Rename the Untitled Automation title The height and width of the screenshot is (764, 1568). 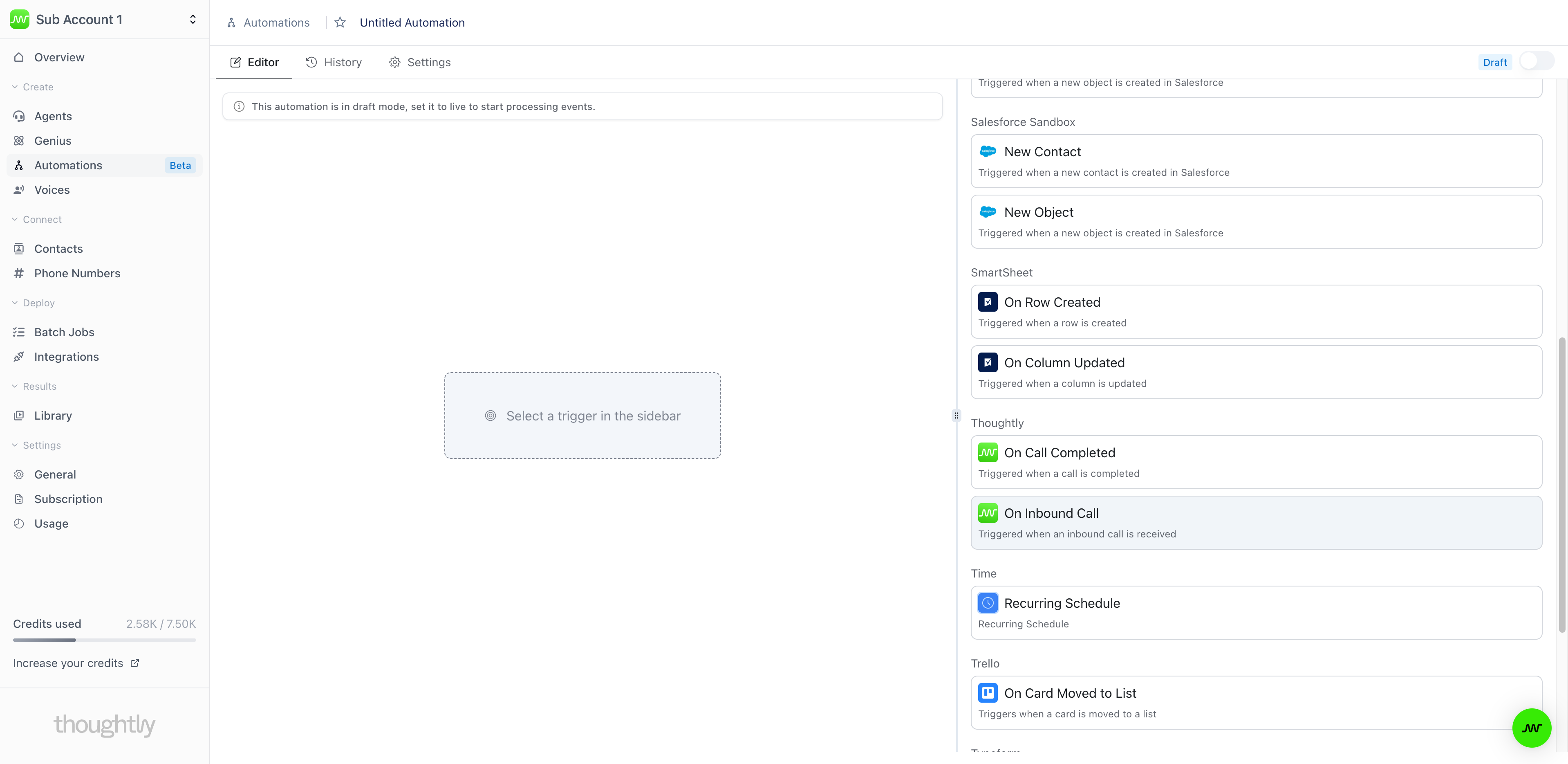point(412,22)
